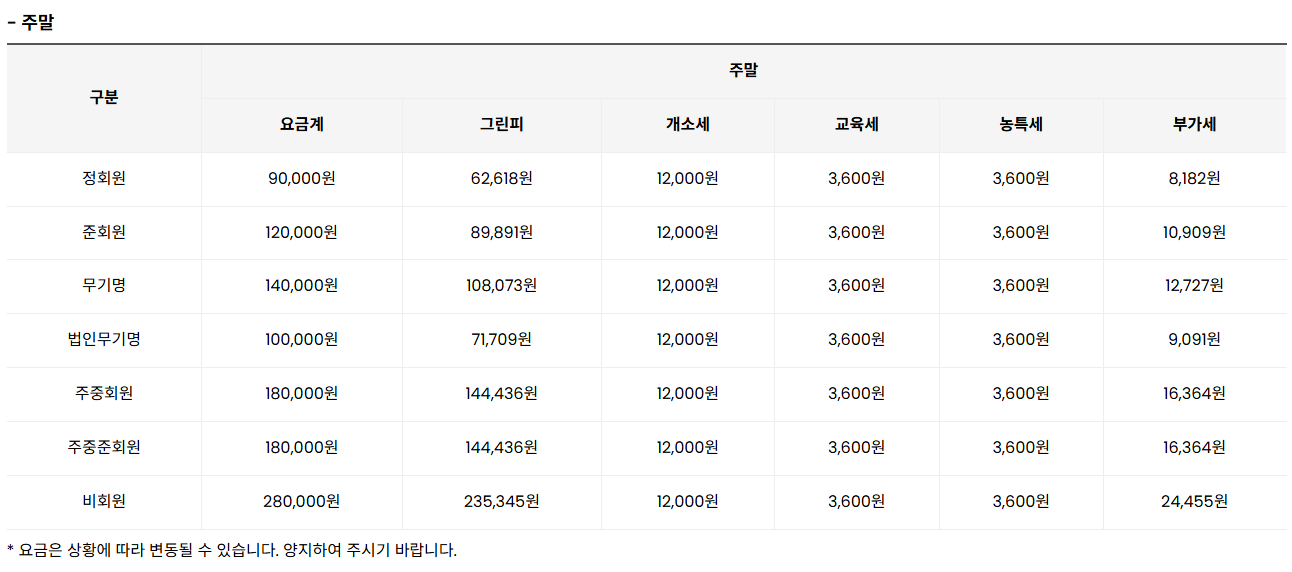
Task: Click the 그린피 column header
Action: click(x=501, y=125)
